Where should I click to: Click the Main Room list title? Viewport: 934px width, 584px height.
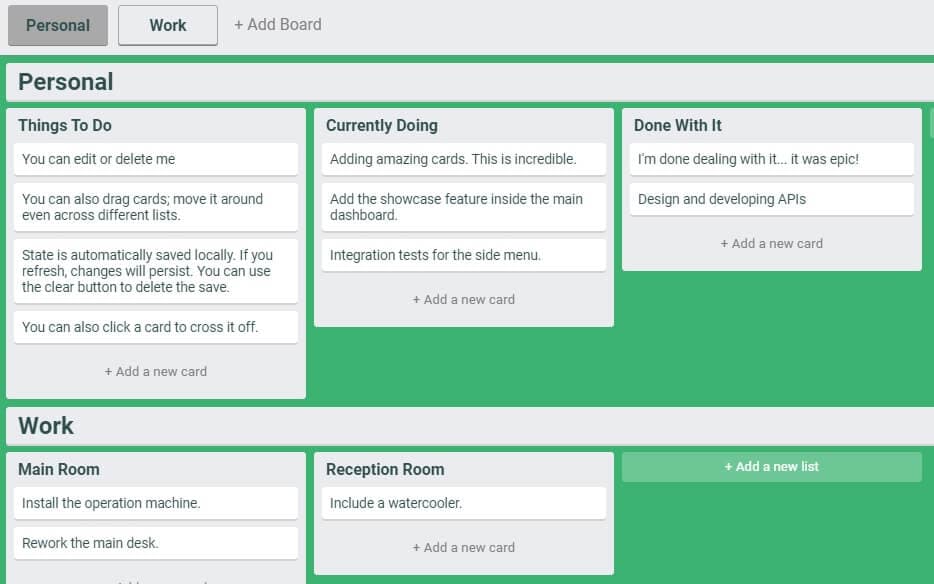point(59,469)
